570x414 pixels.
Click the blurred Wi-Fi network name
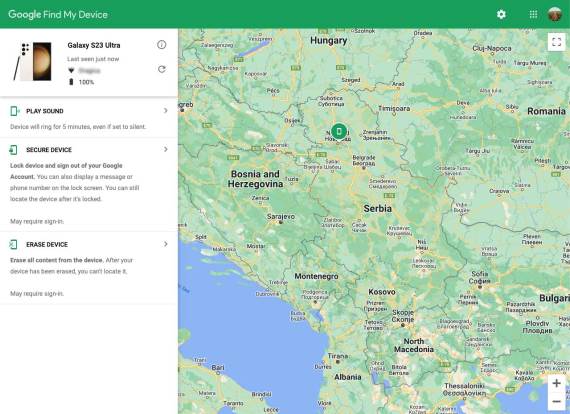pos(89,71)
